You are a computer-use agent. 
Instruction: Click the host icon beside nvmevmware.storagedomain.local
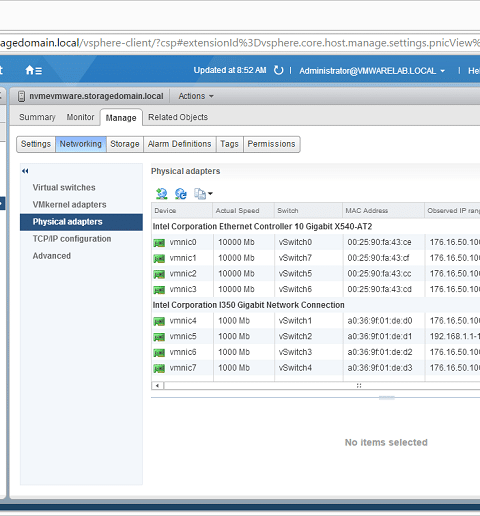[21, 96]
